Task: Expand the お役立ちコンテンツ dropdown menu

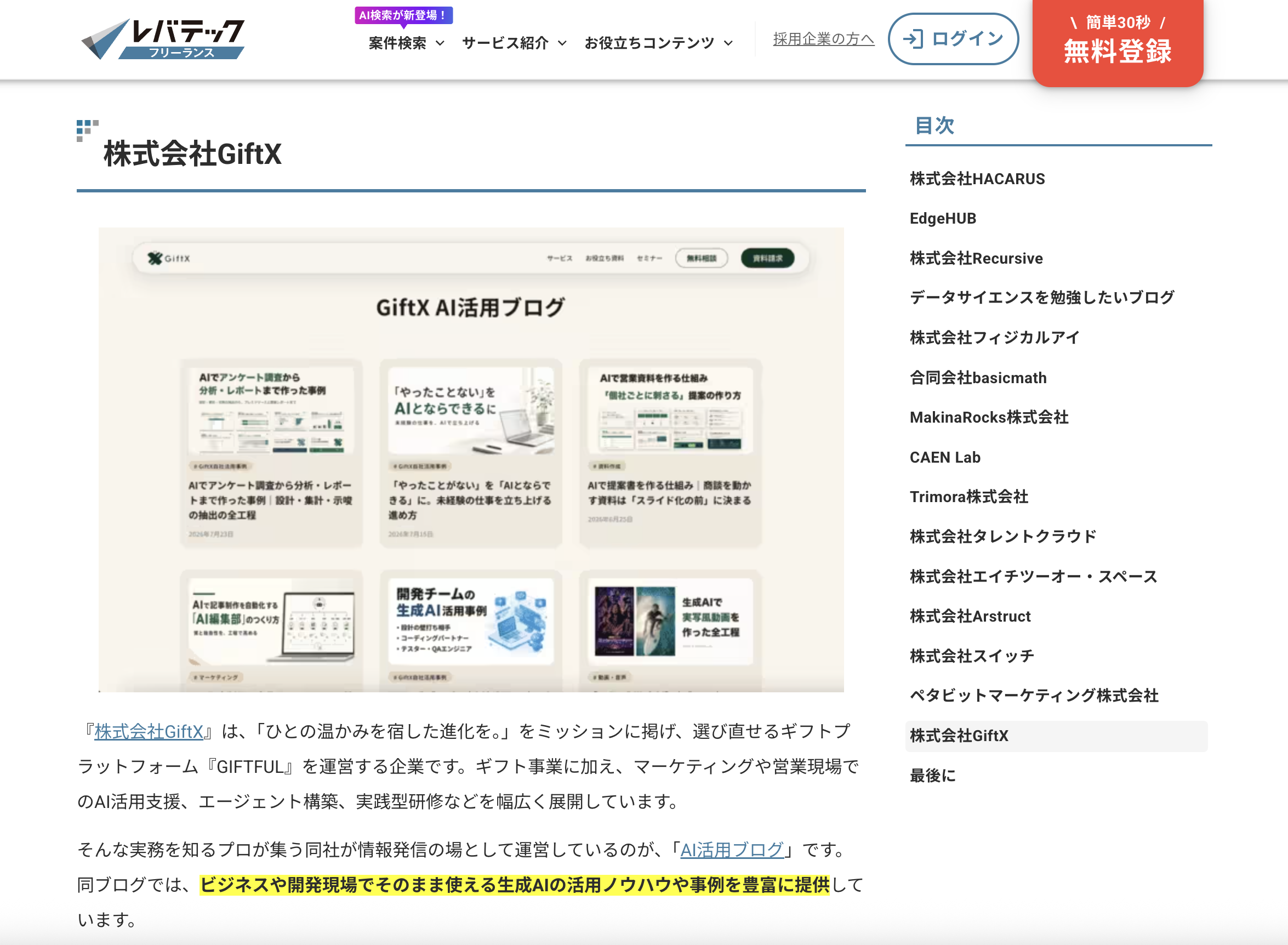Action: (x=658, y=43)
